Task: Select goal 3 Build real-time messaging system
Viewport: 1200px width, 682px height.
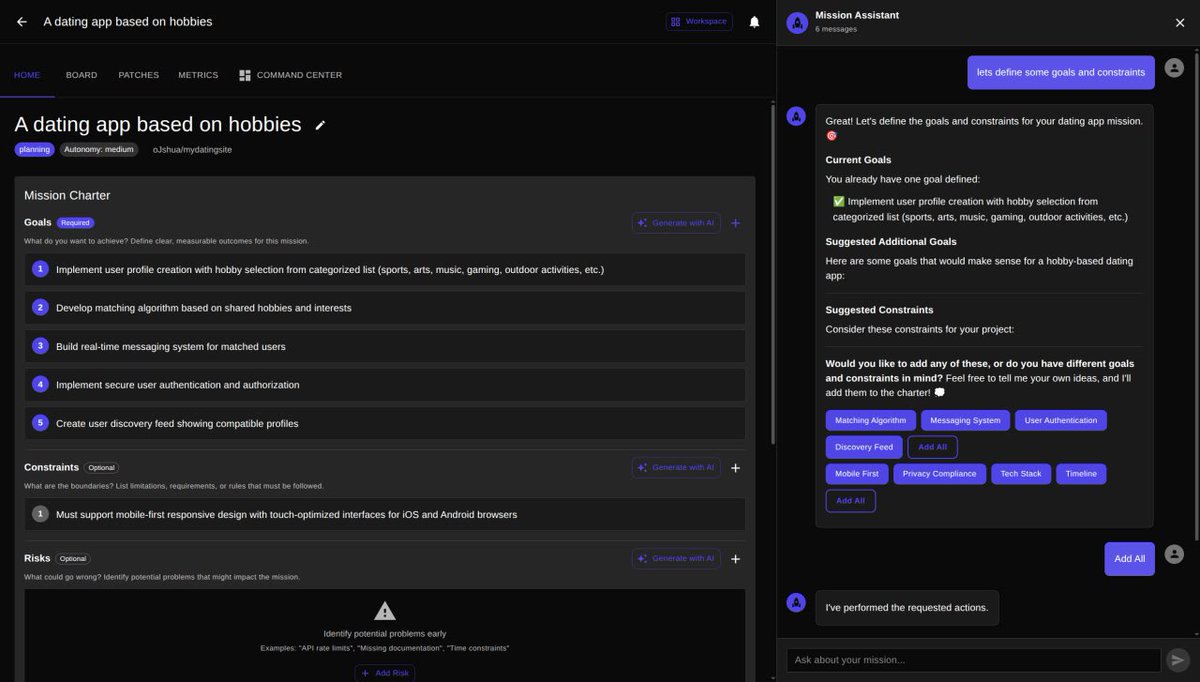Action: coord(385,346)
